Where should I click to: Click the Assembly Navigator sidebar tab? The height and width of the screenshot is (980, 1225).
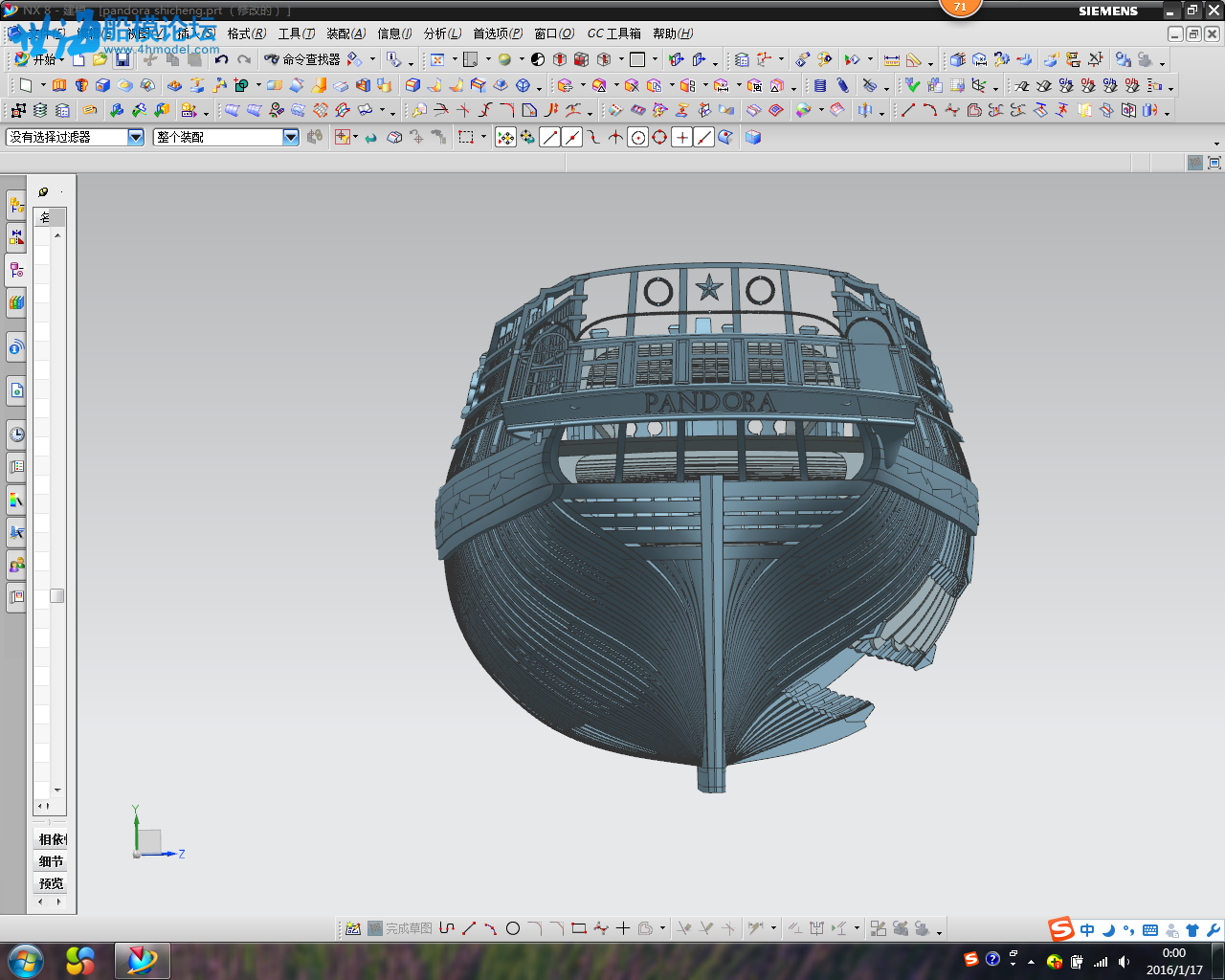(16, 205)
